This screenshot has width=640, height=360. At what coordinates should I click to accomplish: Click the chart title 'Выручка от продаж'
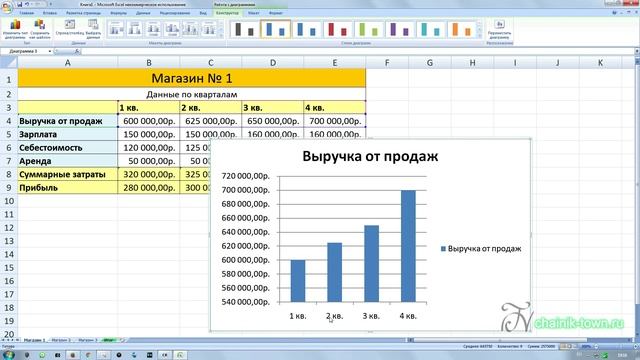click(370, 156)
